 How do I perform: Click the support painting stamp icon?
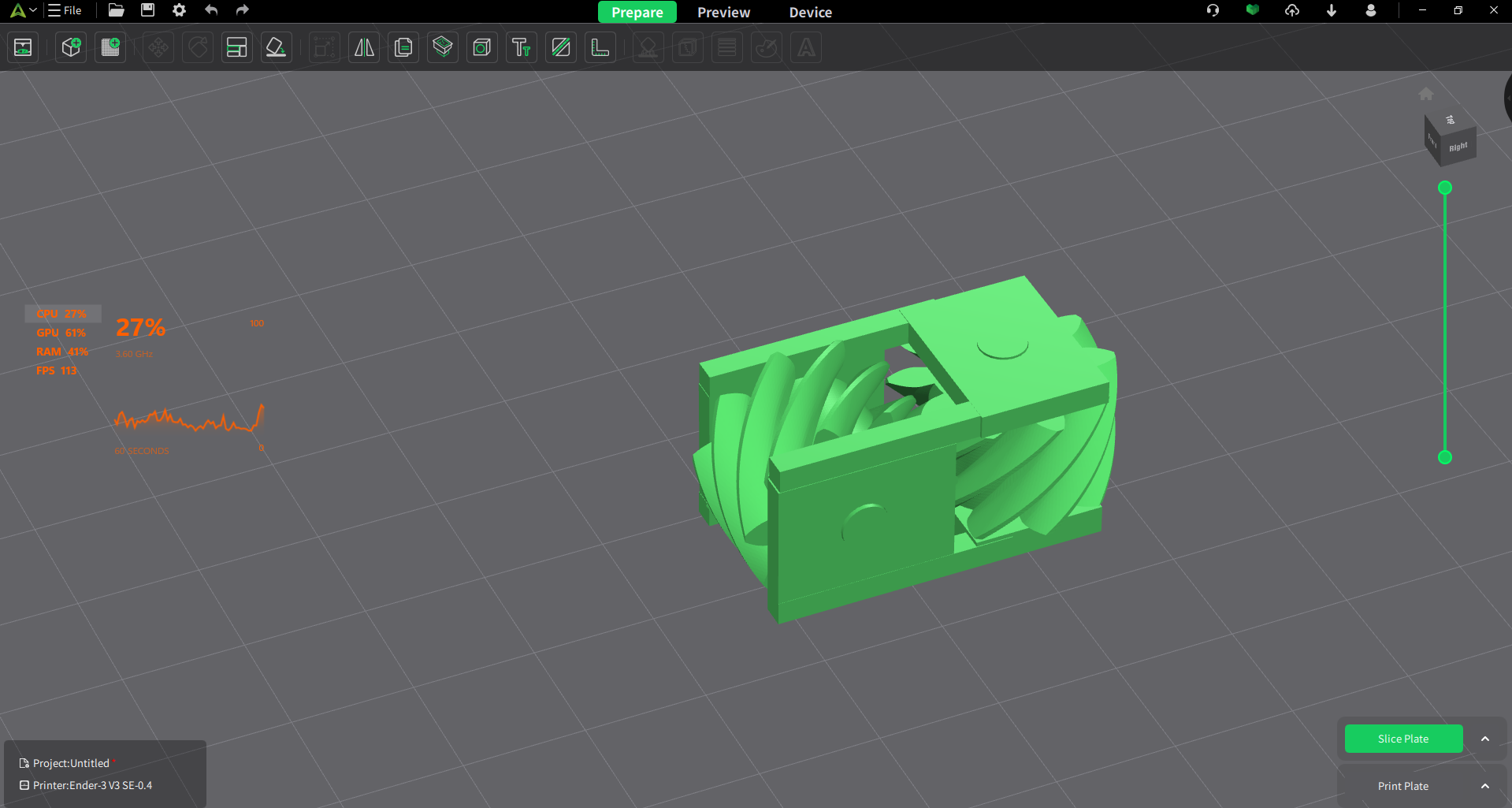[x=648, y=48]
